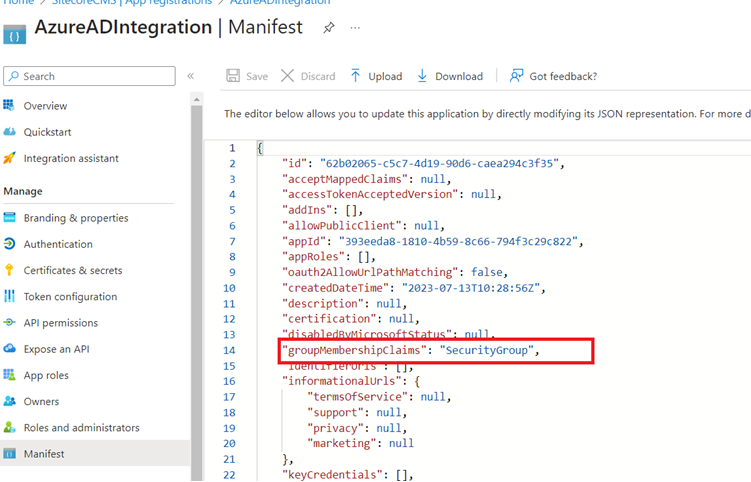Open Certificates & secrets
Viewport: 751px width, 482px height.
pyautogui.click(x=73, y=271)
